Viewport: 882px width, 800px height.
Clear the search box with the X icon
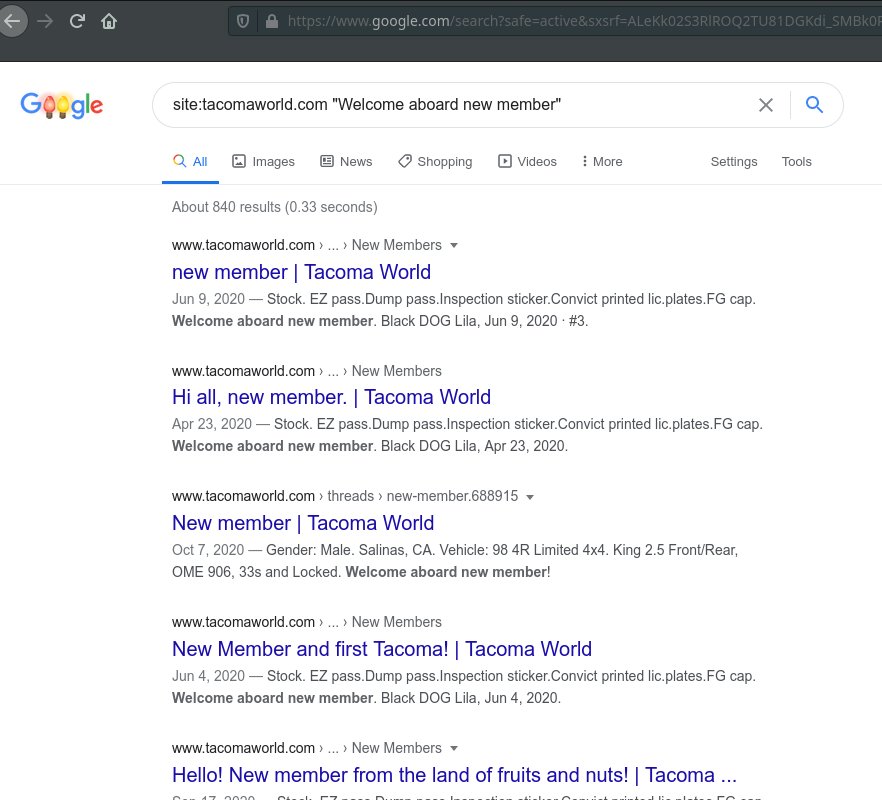(x=766, y=105)
